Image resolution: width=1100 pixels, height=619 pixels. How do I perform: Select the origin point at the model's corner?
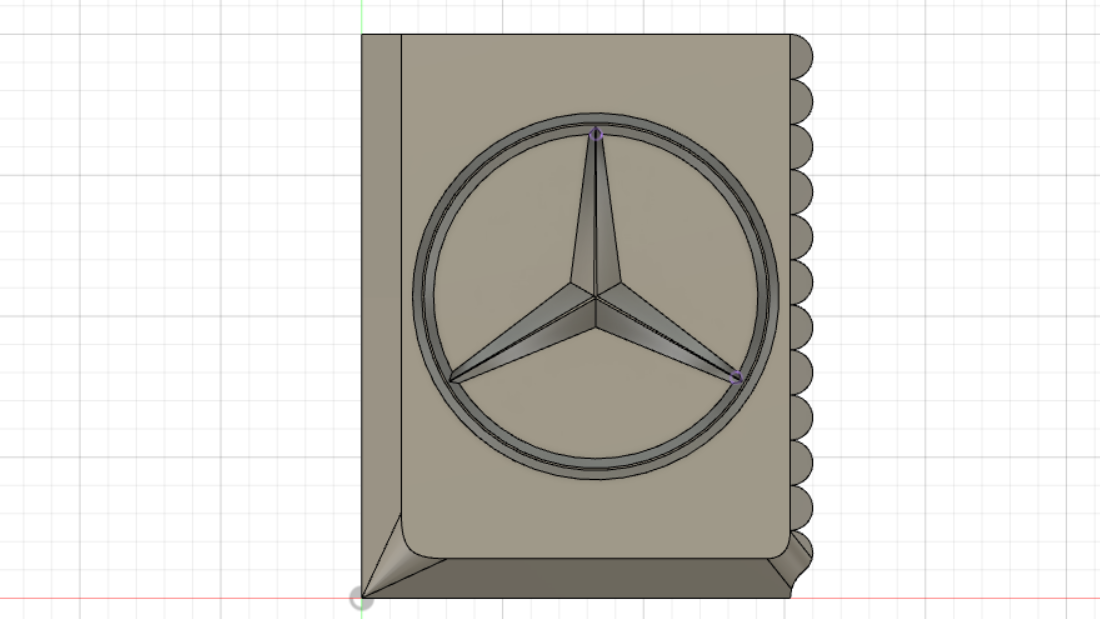tap(361, 599)
